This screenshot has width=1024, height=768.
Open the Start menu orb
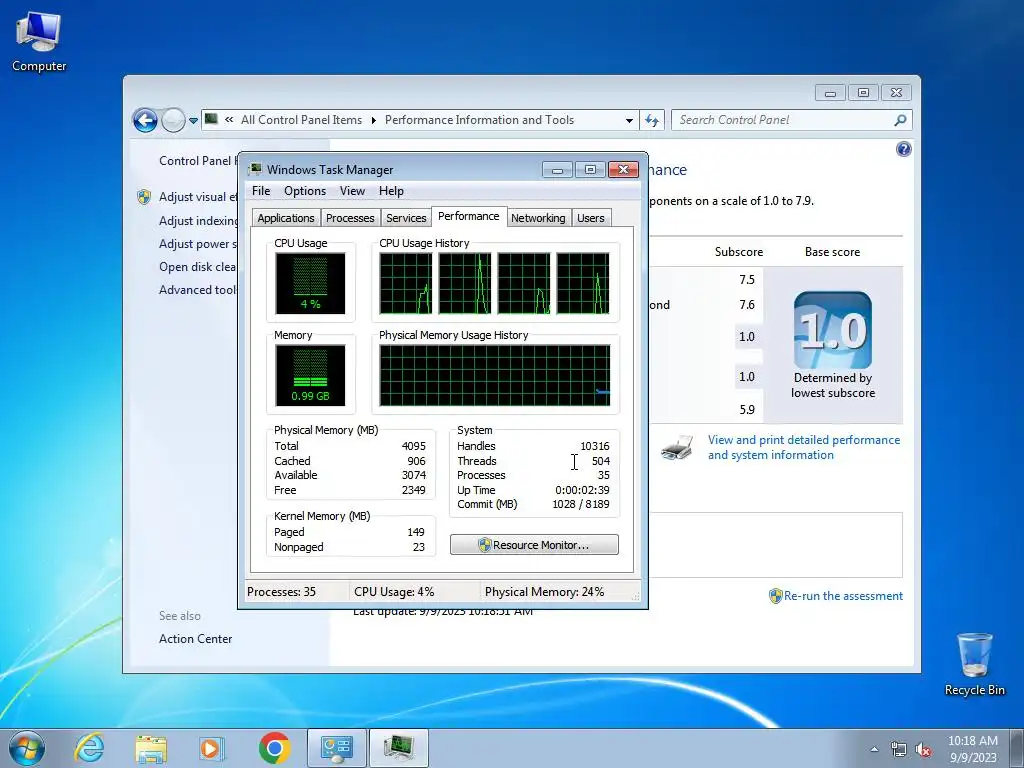(27, 748)
